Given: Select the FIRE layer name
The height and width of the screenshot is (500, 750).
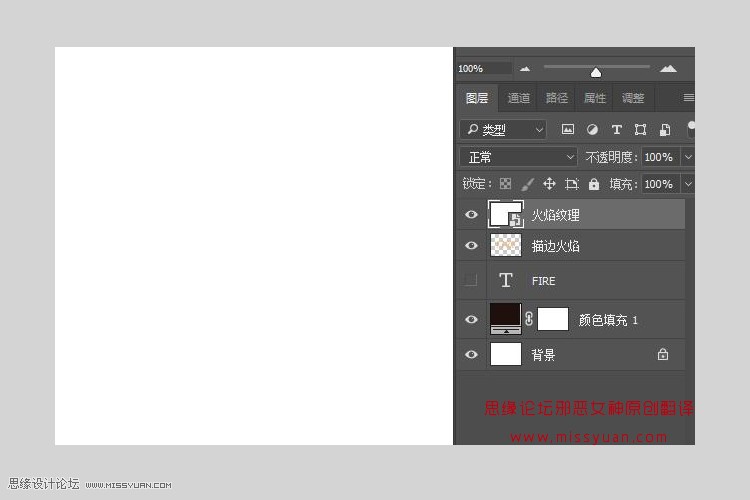Looking at the screenshot, I should [x=543, y=281].
